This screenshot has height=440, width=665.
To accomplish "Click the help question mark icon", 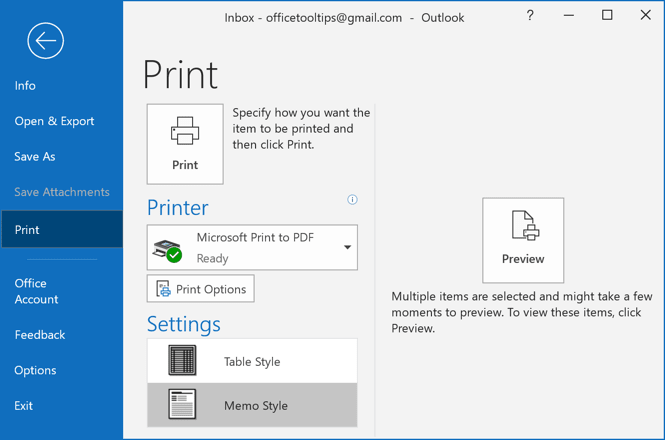I will point(530,16).
